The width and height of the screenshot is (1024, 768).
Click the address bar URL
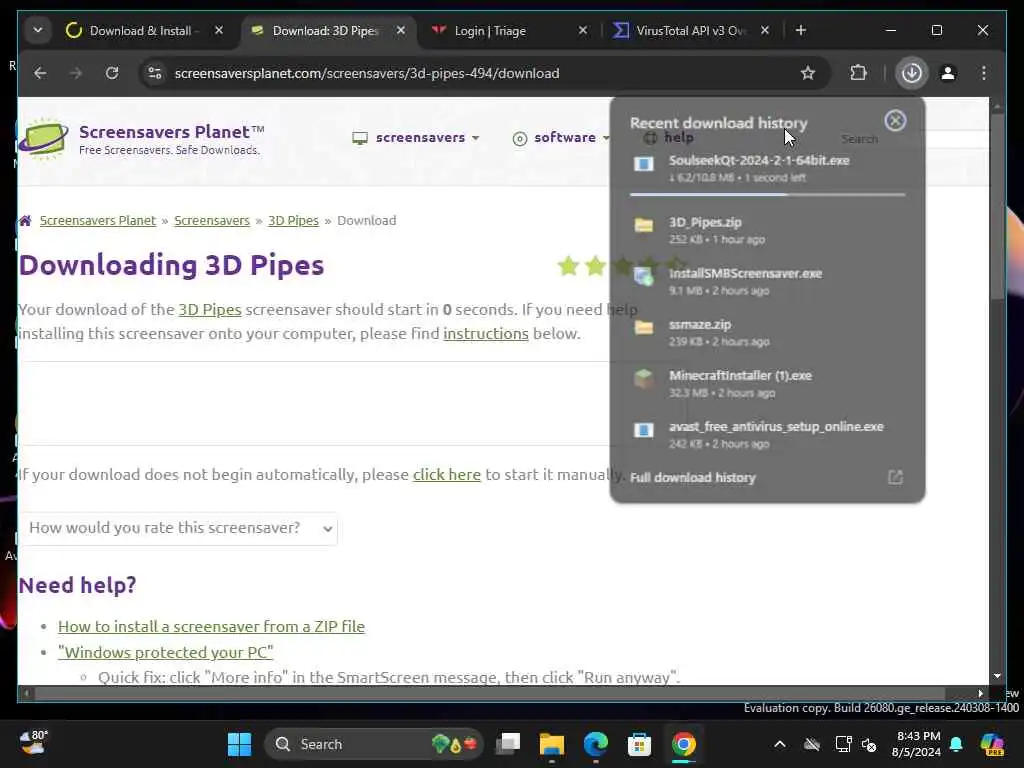pyautogui.click(x=366, y=73)
